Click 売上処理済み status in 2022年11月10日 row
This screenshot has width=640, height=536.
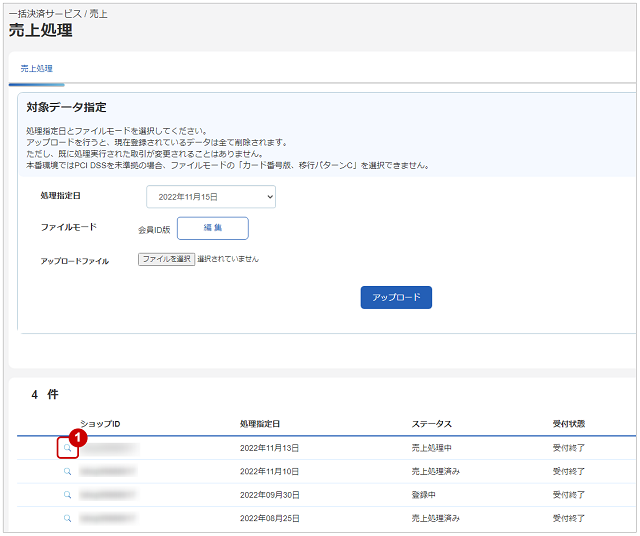pyautogui.click(x=436, y=472)
